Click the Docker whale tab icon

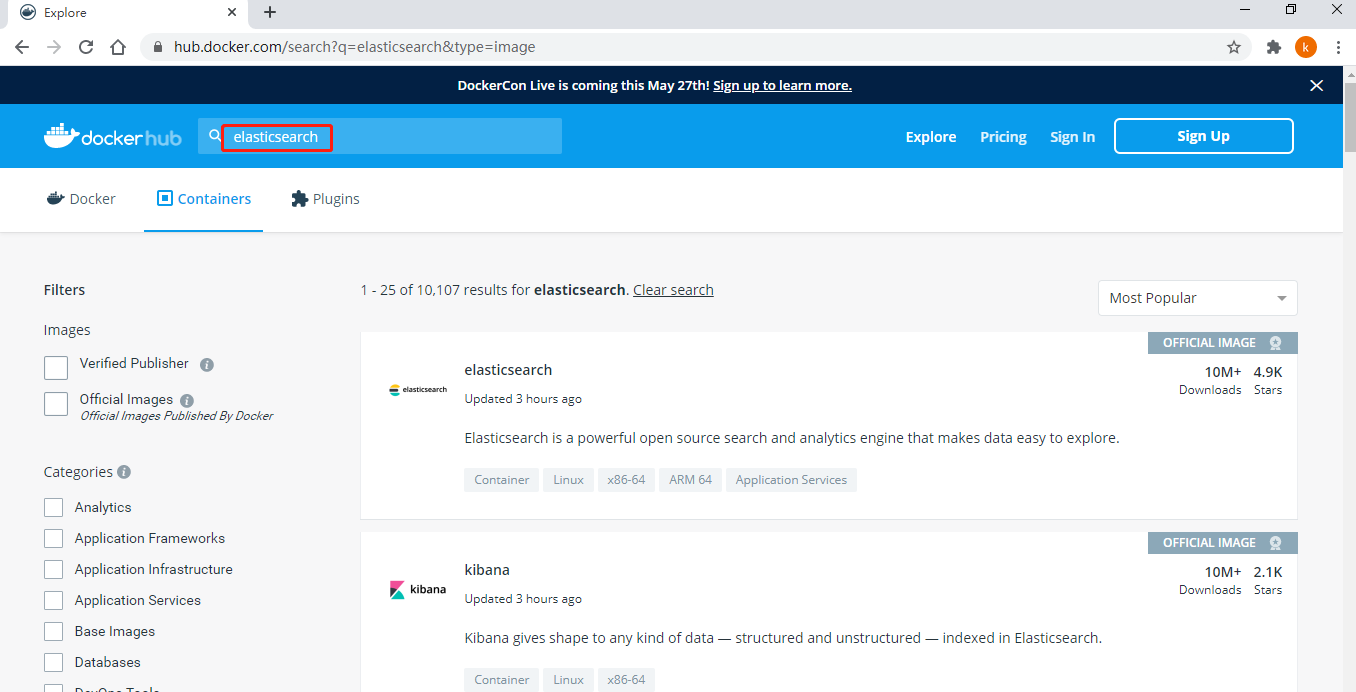coord(55,198)
